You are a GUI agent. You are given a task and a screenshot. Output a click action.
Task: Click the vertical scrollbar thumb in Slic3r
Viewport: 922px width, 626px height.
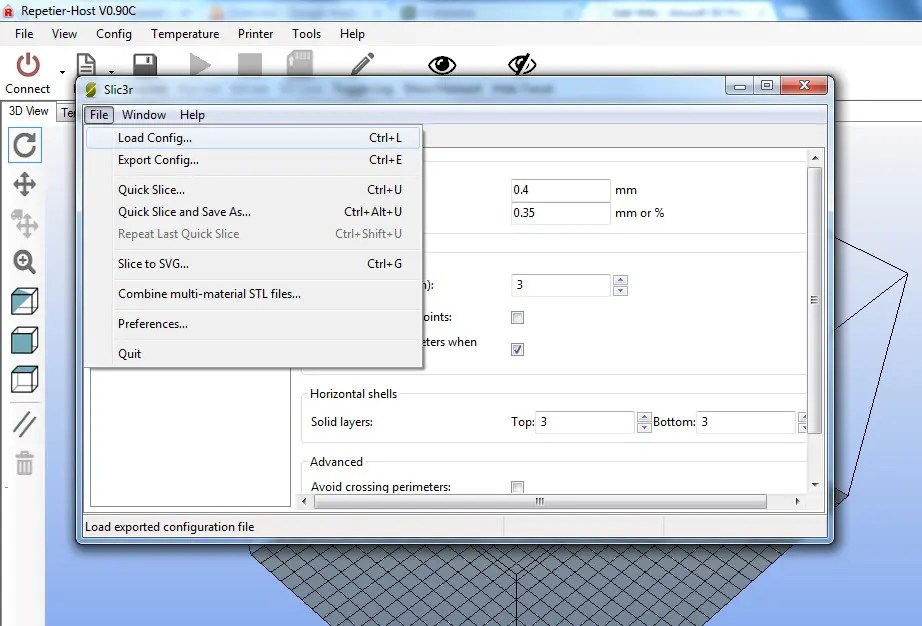click(814, 300)
